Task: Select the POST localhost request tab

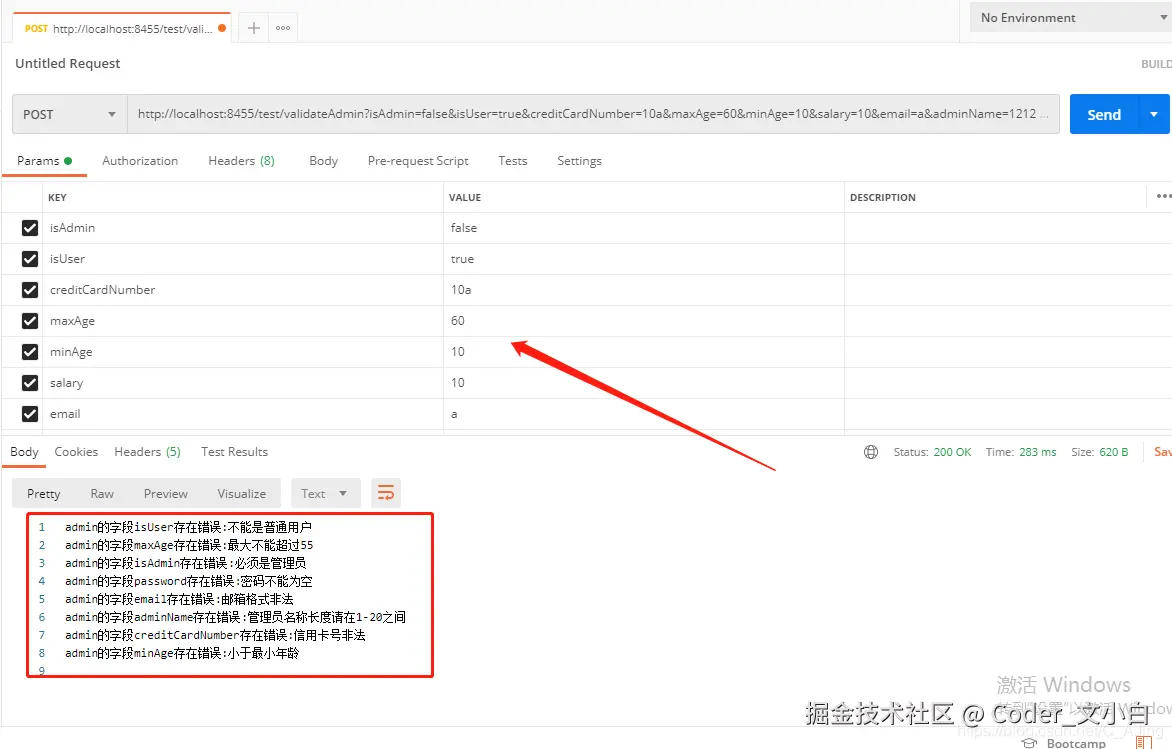Action: point(120,28)
